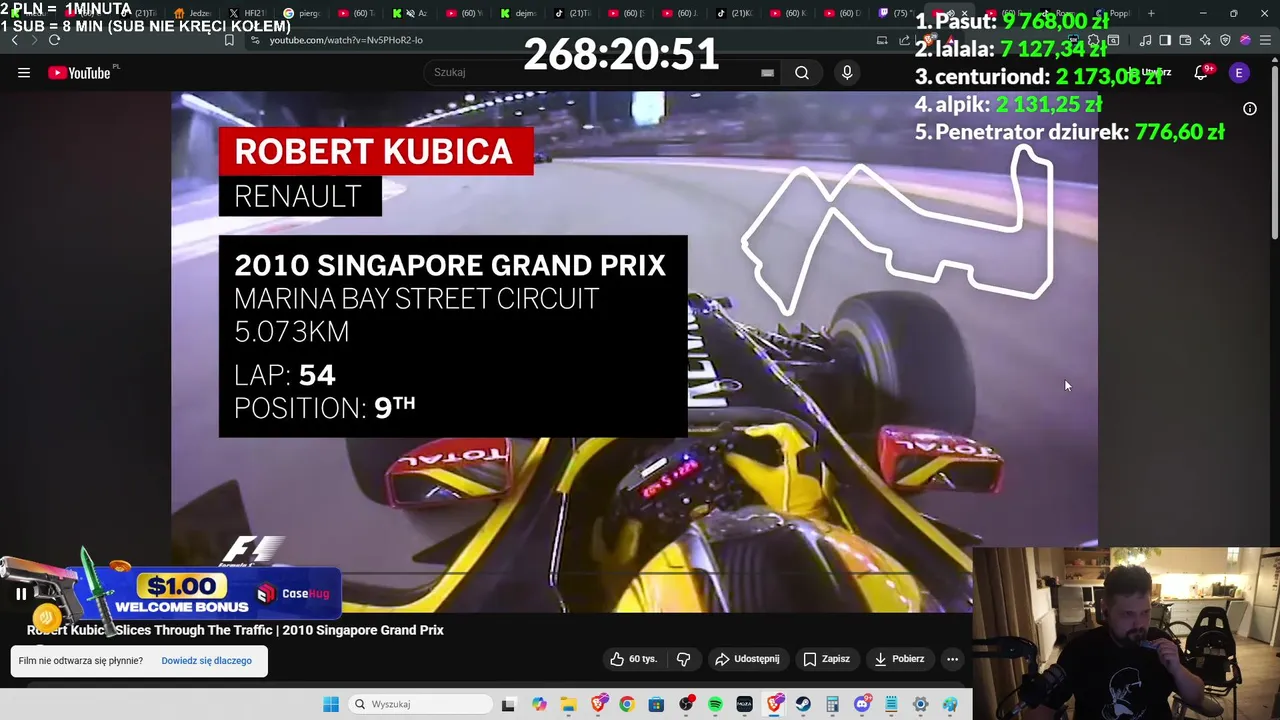Reload the page with the refresh icon
The image size is (1280, 720).
(54, 40)
